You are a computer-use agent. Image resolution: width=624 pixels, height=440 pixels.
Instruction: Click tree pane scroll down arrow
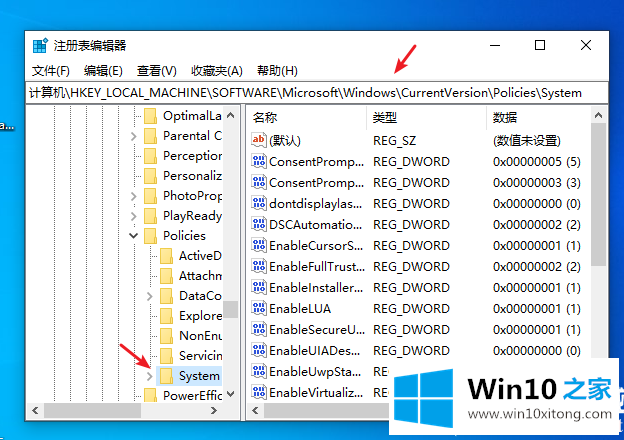[230, 394]
